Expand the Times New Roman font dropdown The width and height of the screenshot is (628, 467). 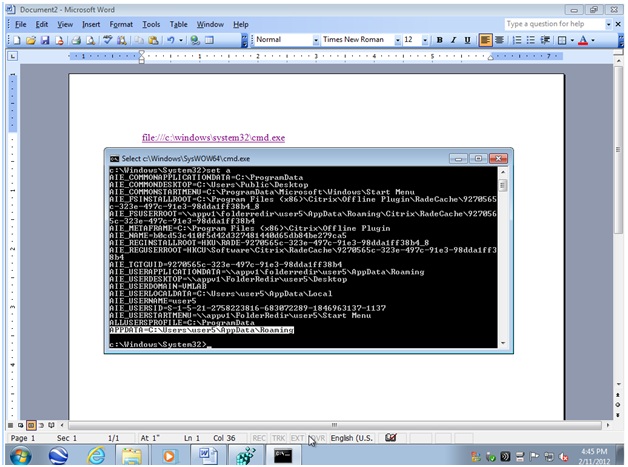[x=396, y=40]
